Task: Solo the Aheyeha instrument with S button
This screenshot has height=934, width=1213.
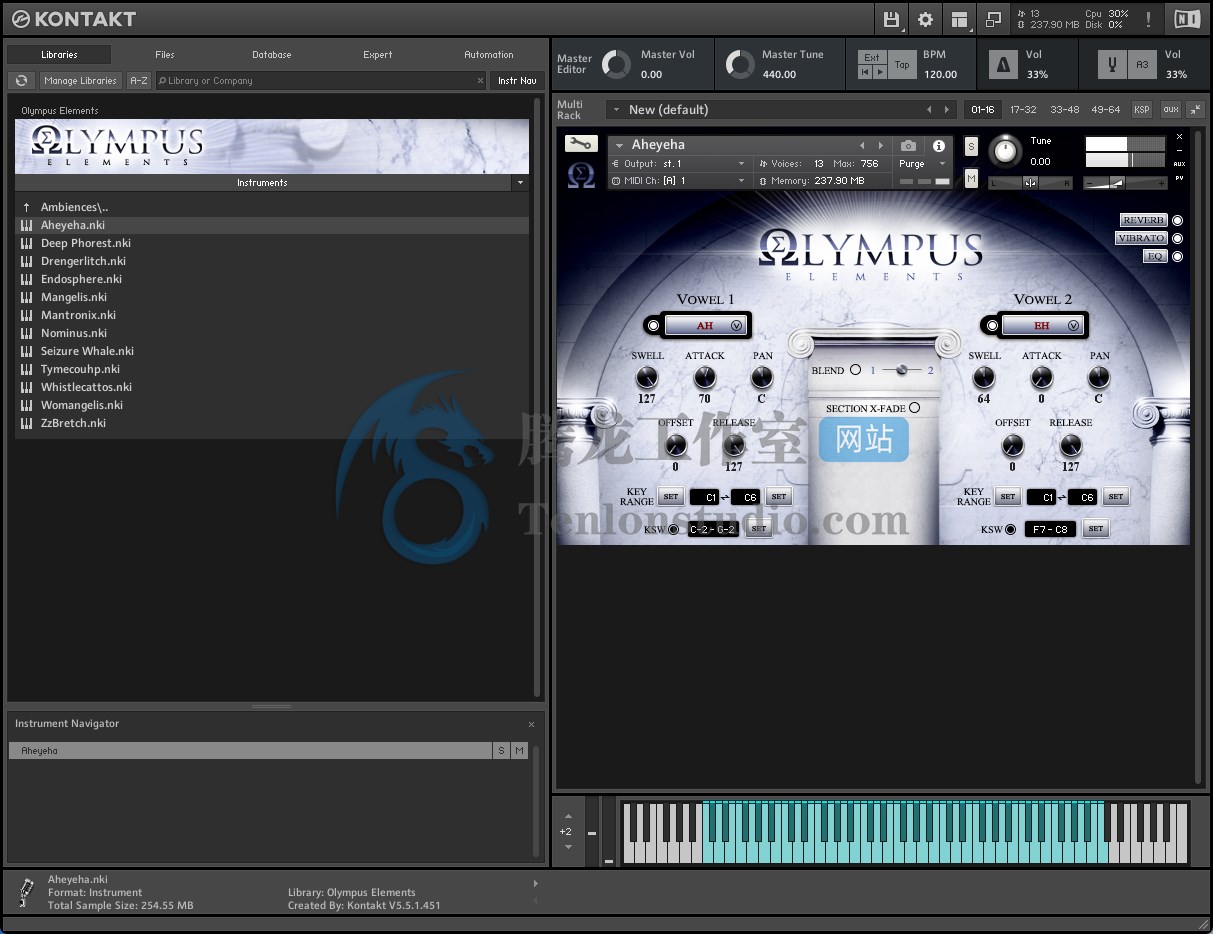Action: pyautogui.click(x=971, y=146)
